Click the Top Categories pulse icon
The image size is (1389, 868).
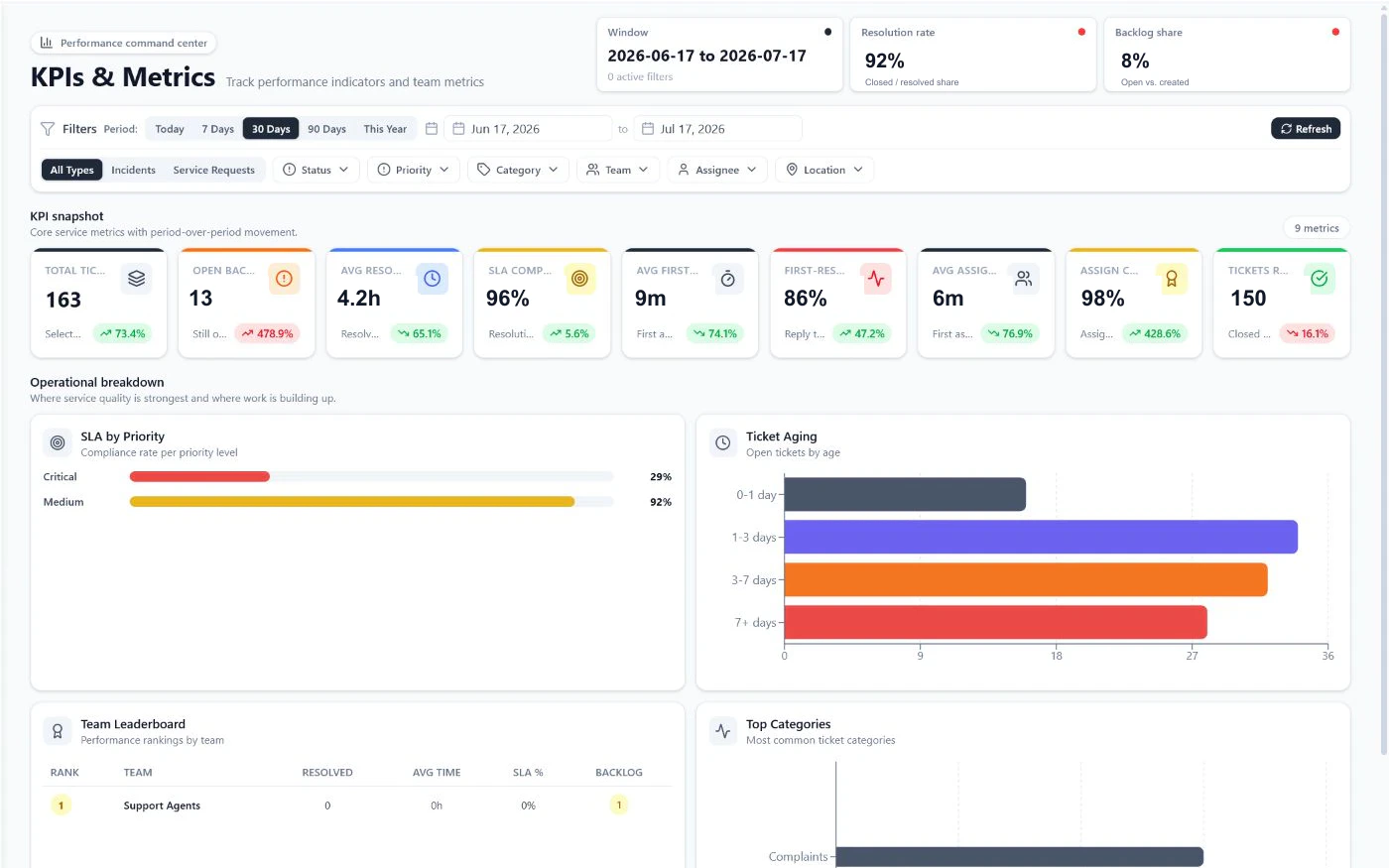coord(723,731)
